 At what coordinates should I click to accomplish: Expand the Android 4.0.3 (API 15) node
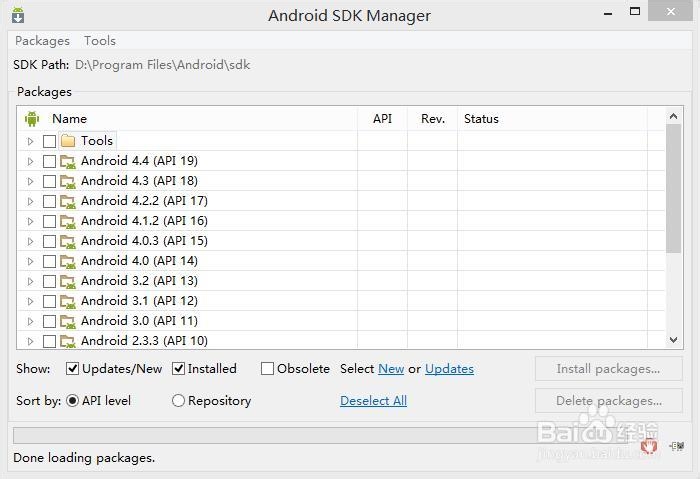[30, 242]
